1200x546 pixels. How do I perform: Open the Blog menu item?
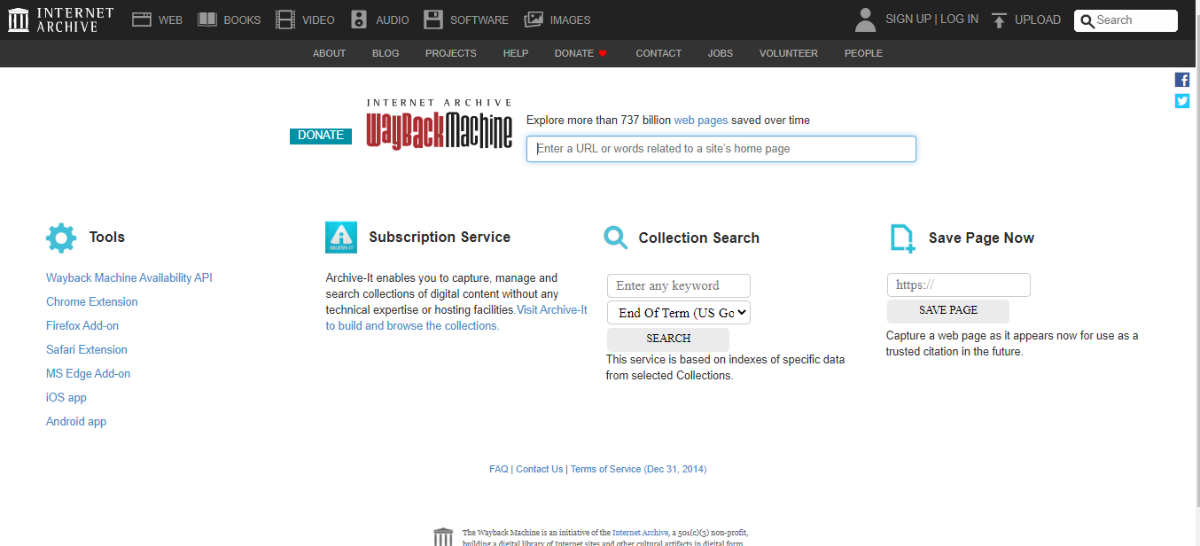[386, 53]
